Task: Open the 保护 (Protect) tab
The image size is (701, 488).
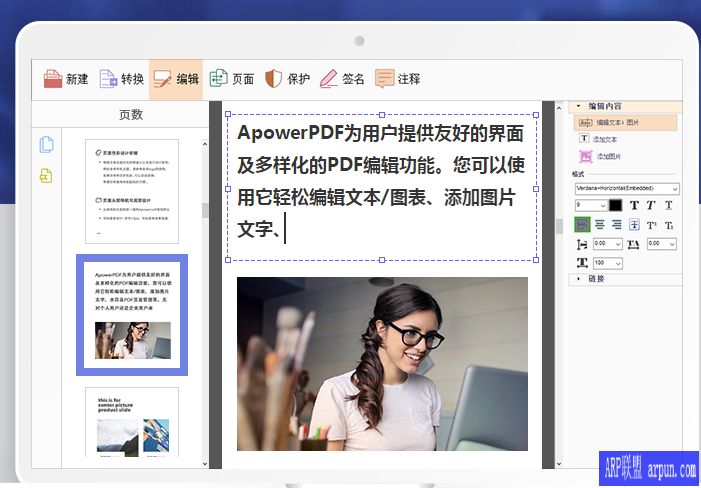Action: 287,79
